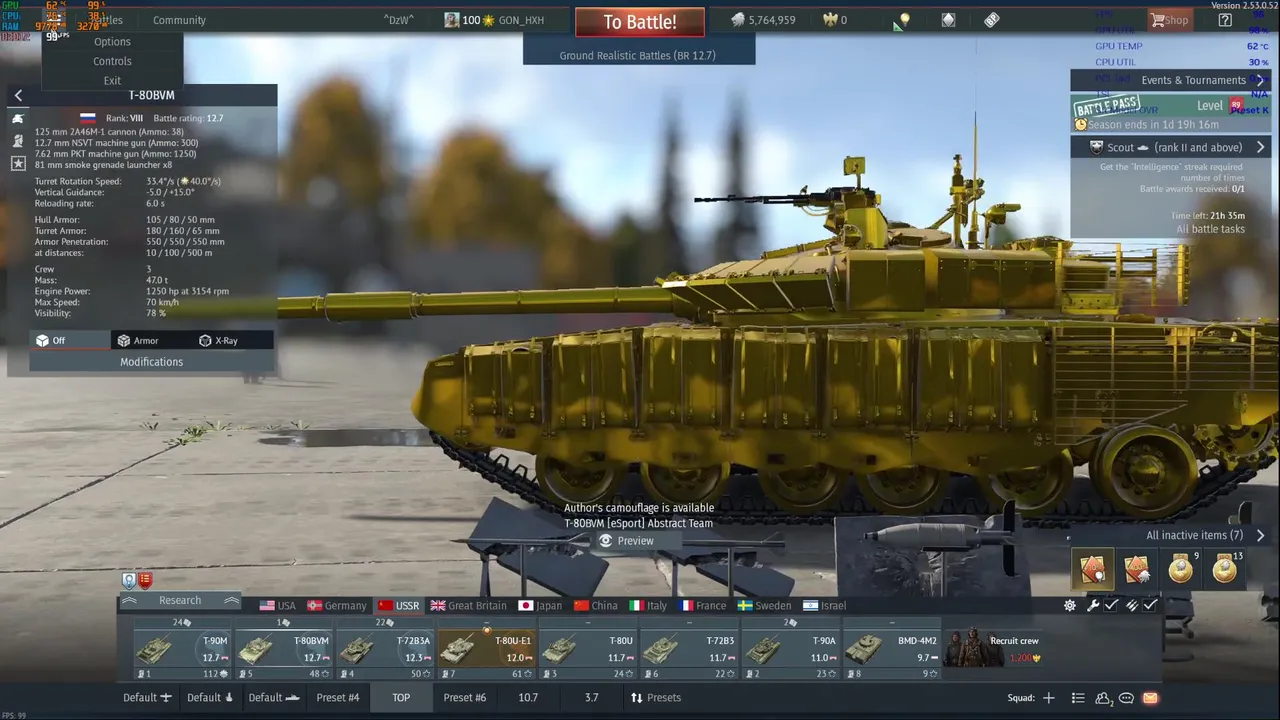
Task: Select the China nation tab
Action: point(596,605)
